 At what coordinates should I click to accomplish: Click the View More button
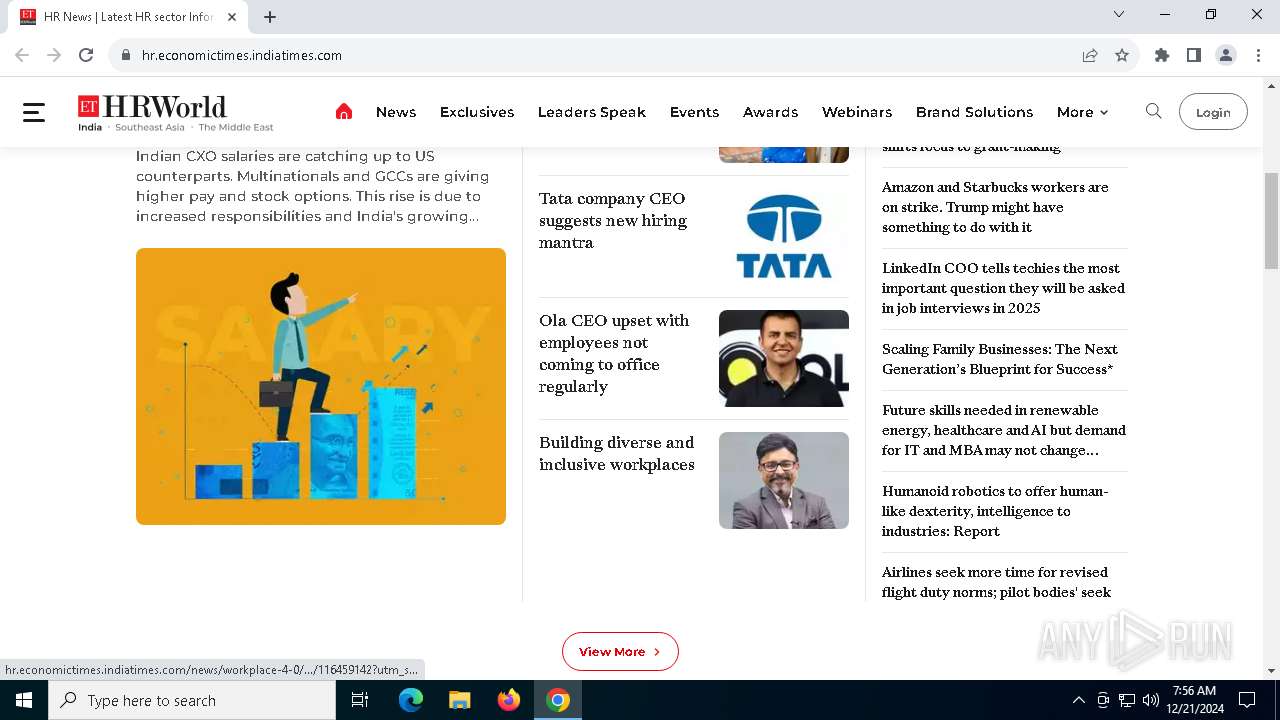click(x=620, y=651)
